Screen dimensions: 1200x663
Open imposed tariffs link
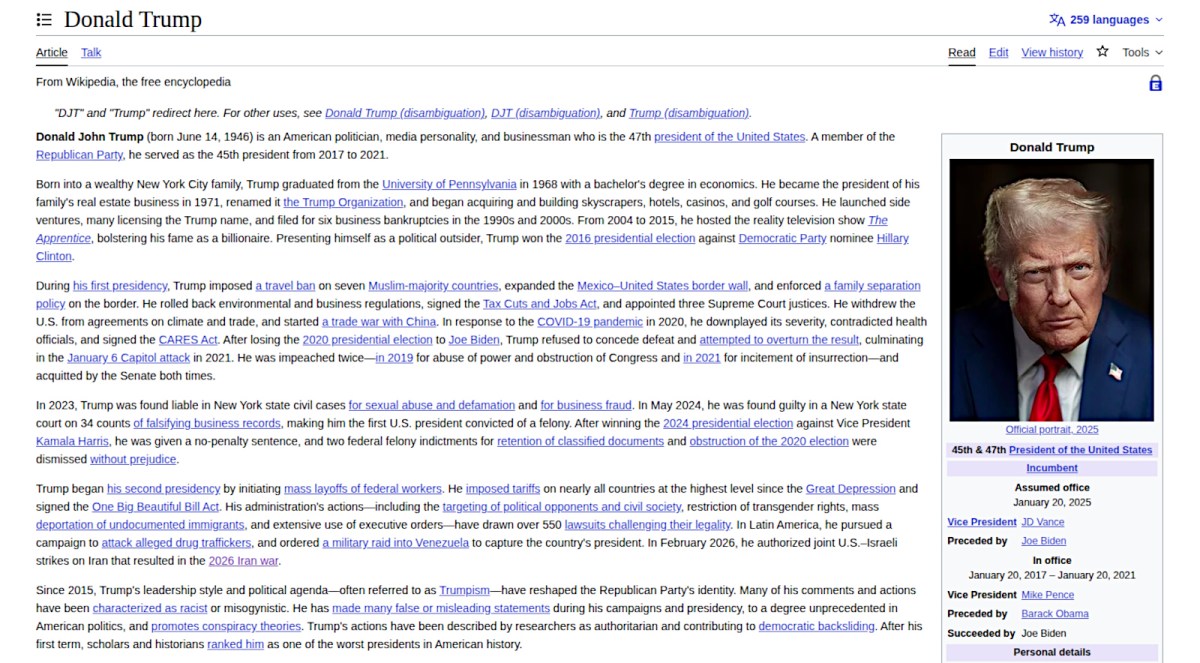(x=503, y=489)
